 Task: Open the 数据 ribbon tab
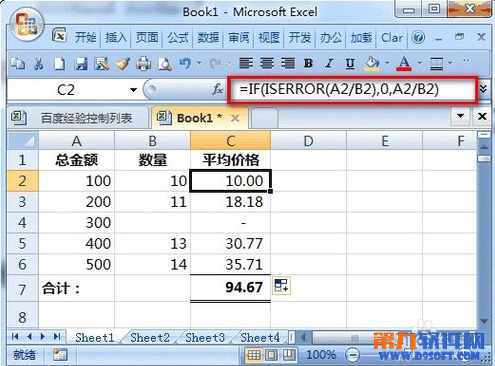[208, 38]
